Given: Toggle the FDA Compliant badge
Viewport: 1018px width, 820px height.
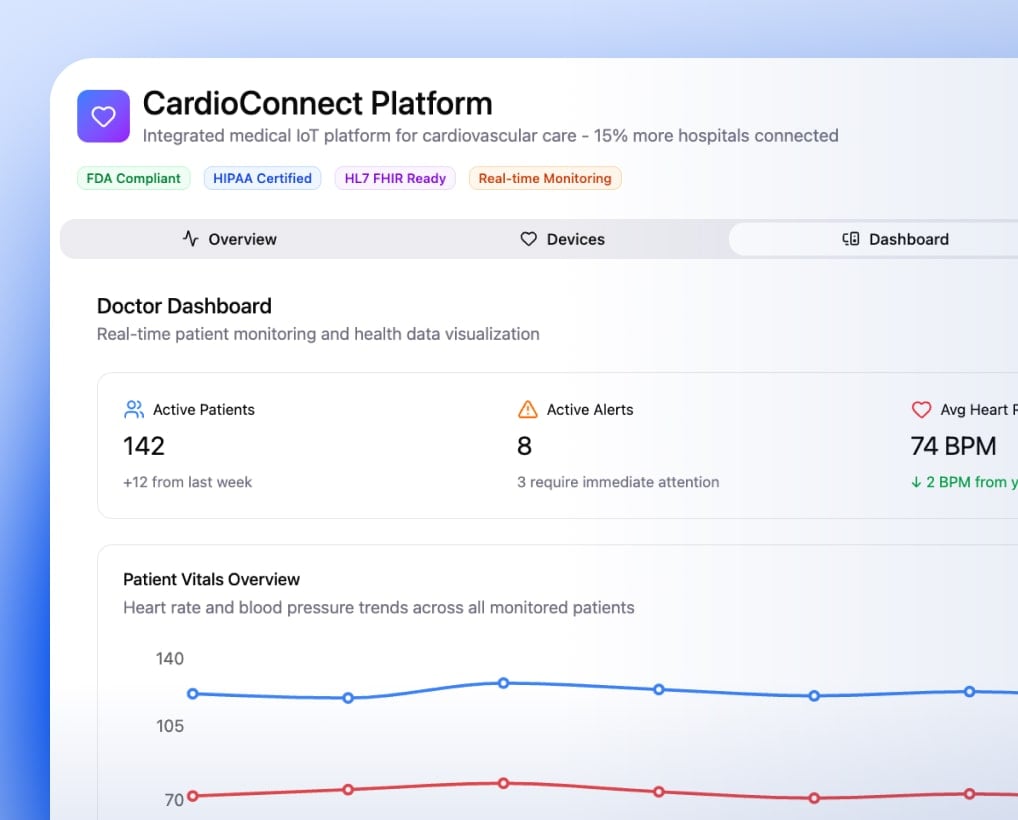Looking at the screenshot, I should point(133,178).
